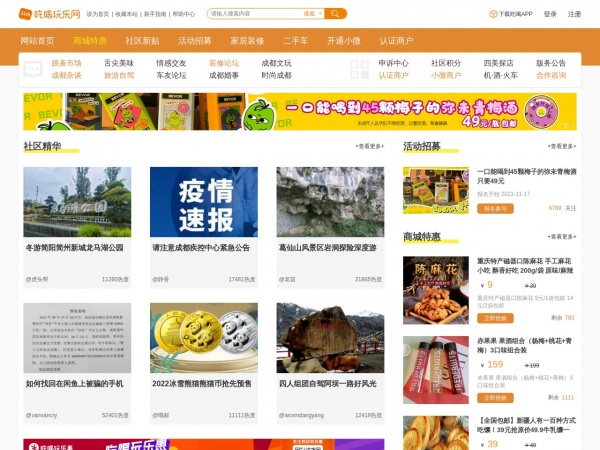Viewport: 600px width, 450px height.
Task: Click 查看更多 next to 社区精华
Action: (x=370, y=146)
